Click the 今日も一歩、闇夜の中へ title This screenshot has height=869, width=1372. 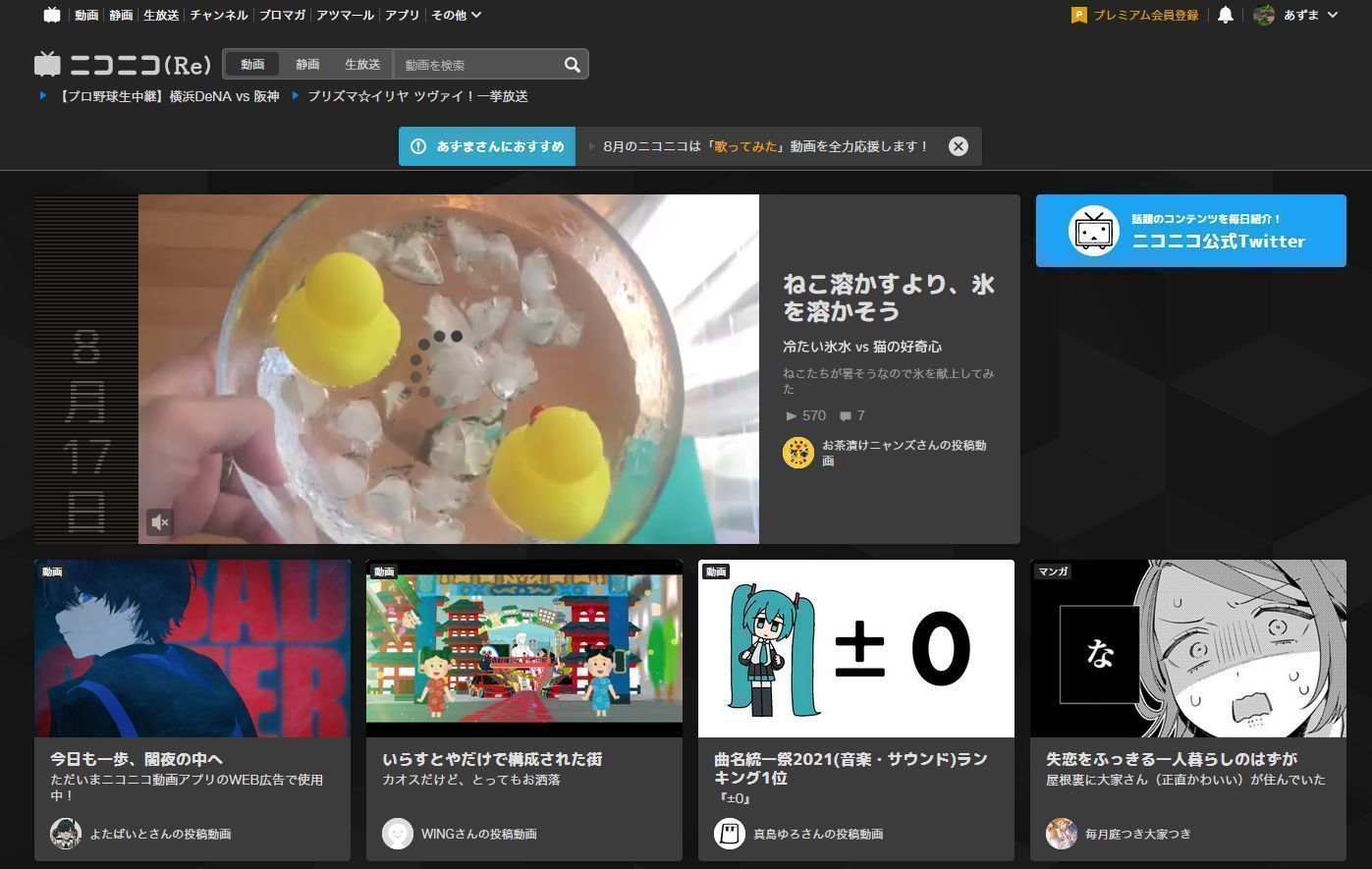pos(137,759)
